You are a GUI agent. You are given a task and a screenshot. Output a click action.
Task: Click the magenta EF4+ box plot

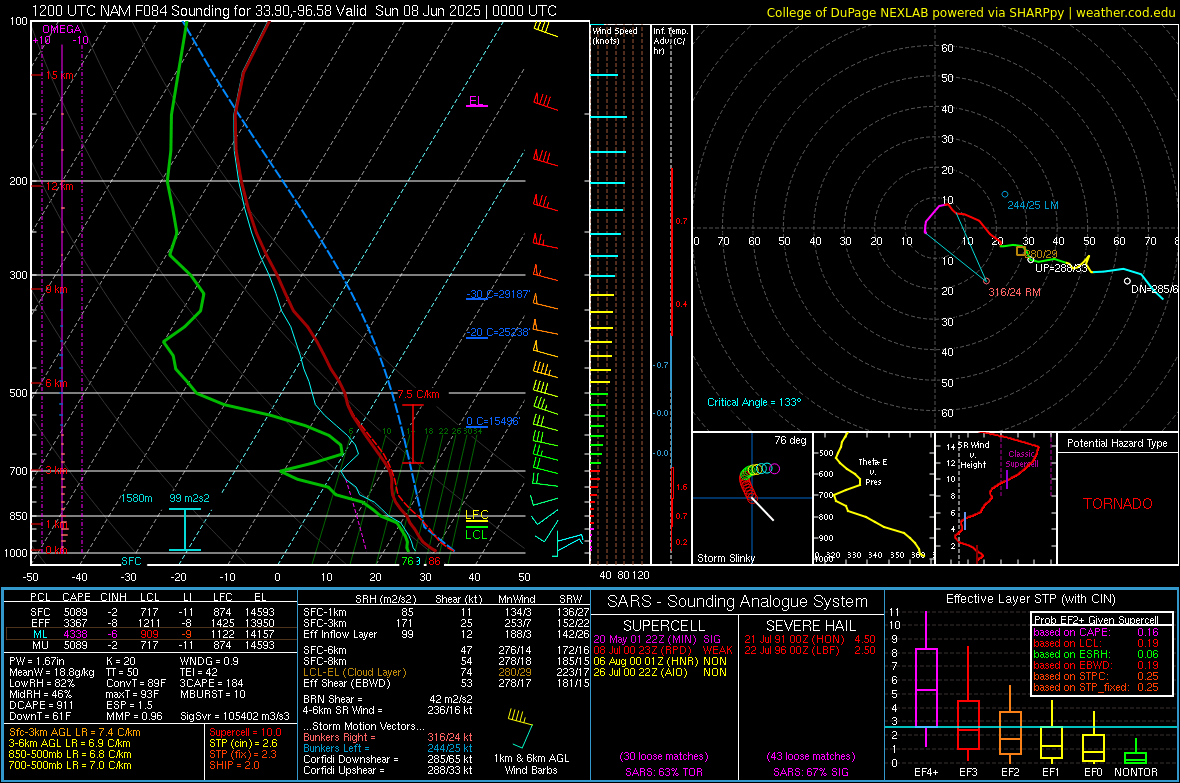pyautogui.click(x=926, y=680)
